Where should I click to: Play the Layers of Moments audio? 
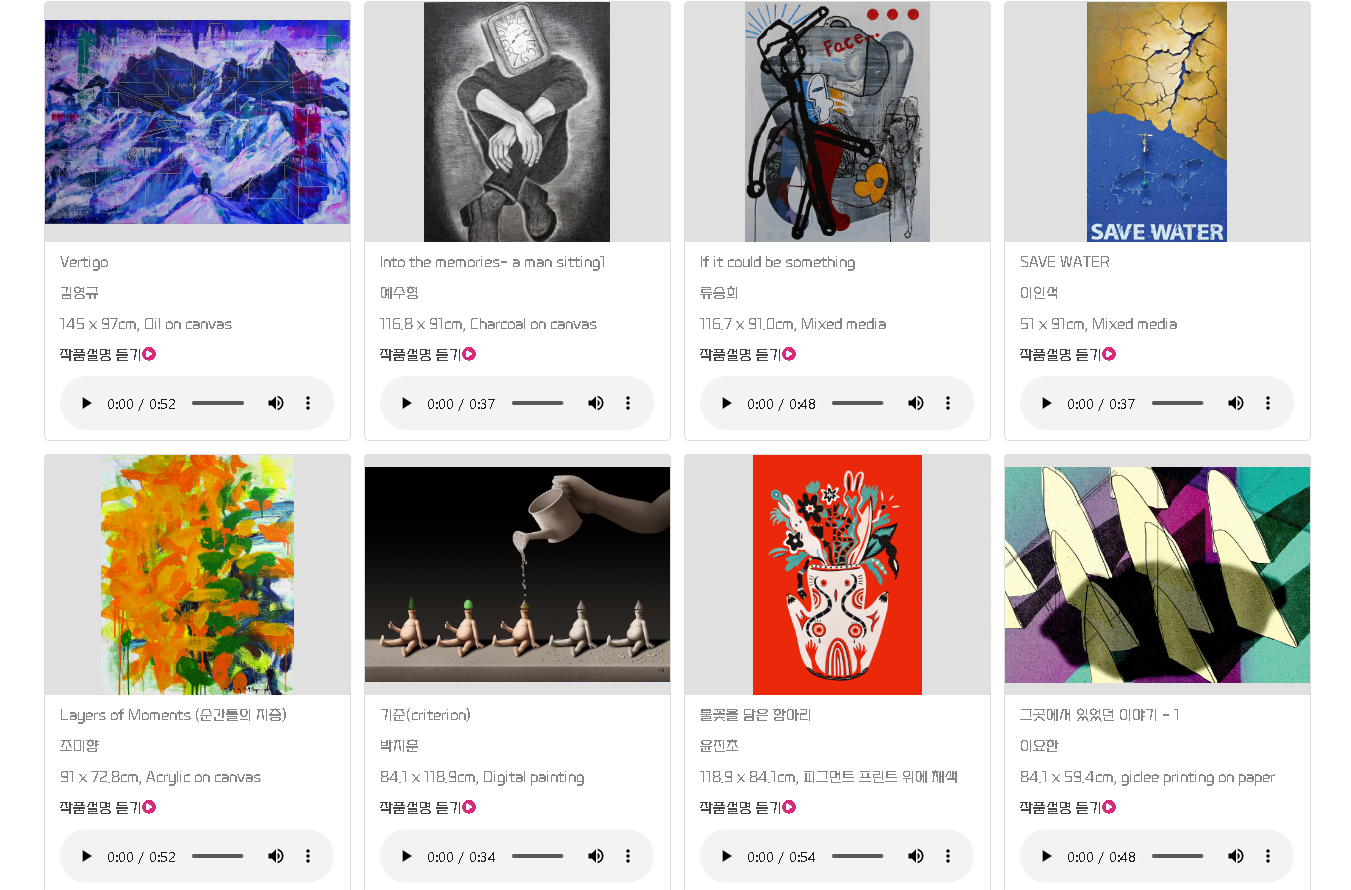[x=87, y=856]
